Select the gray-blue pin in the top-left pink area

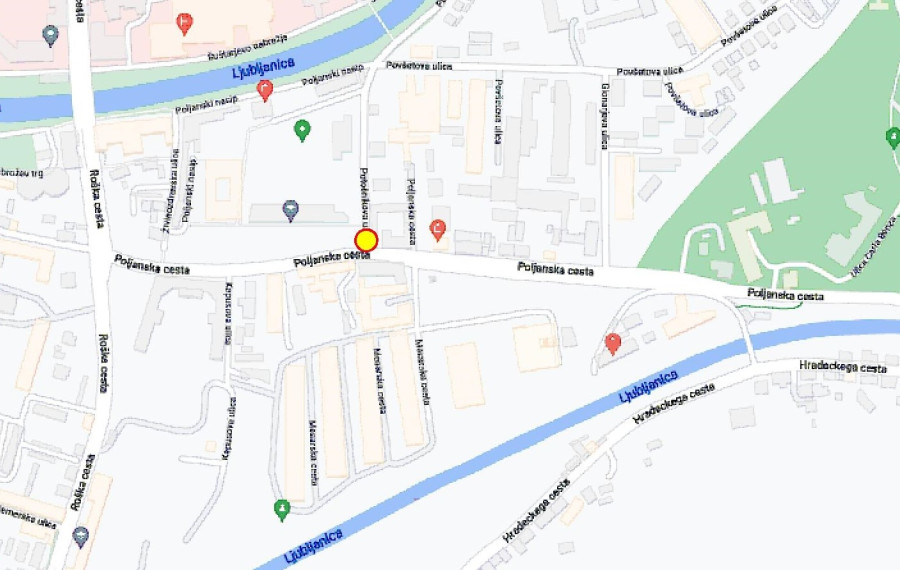(x=51, y=36)
